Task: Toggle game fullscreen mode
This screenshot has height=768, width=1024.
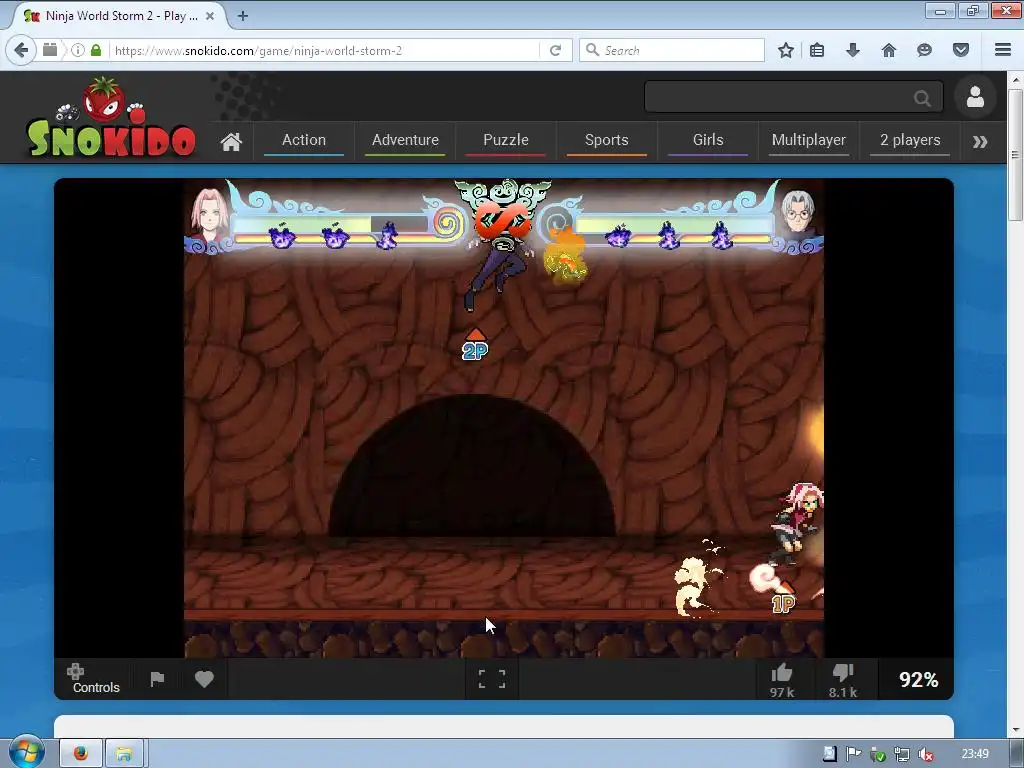Action: click(x=492, y=679)
